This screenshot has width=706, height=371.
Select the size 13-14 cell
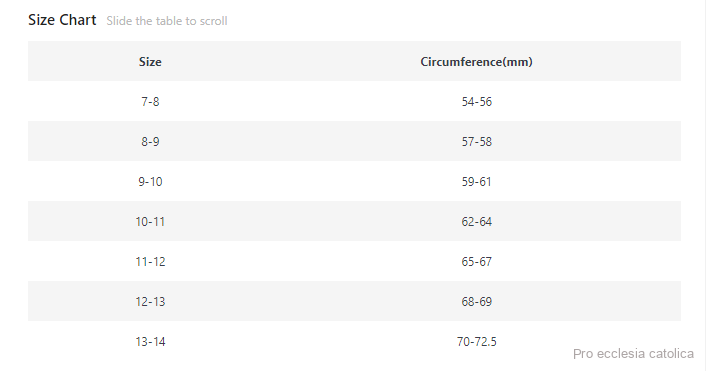coord(150,341)
